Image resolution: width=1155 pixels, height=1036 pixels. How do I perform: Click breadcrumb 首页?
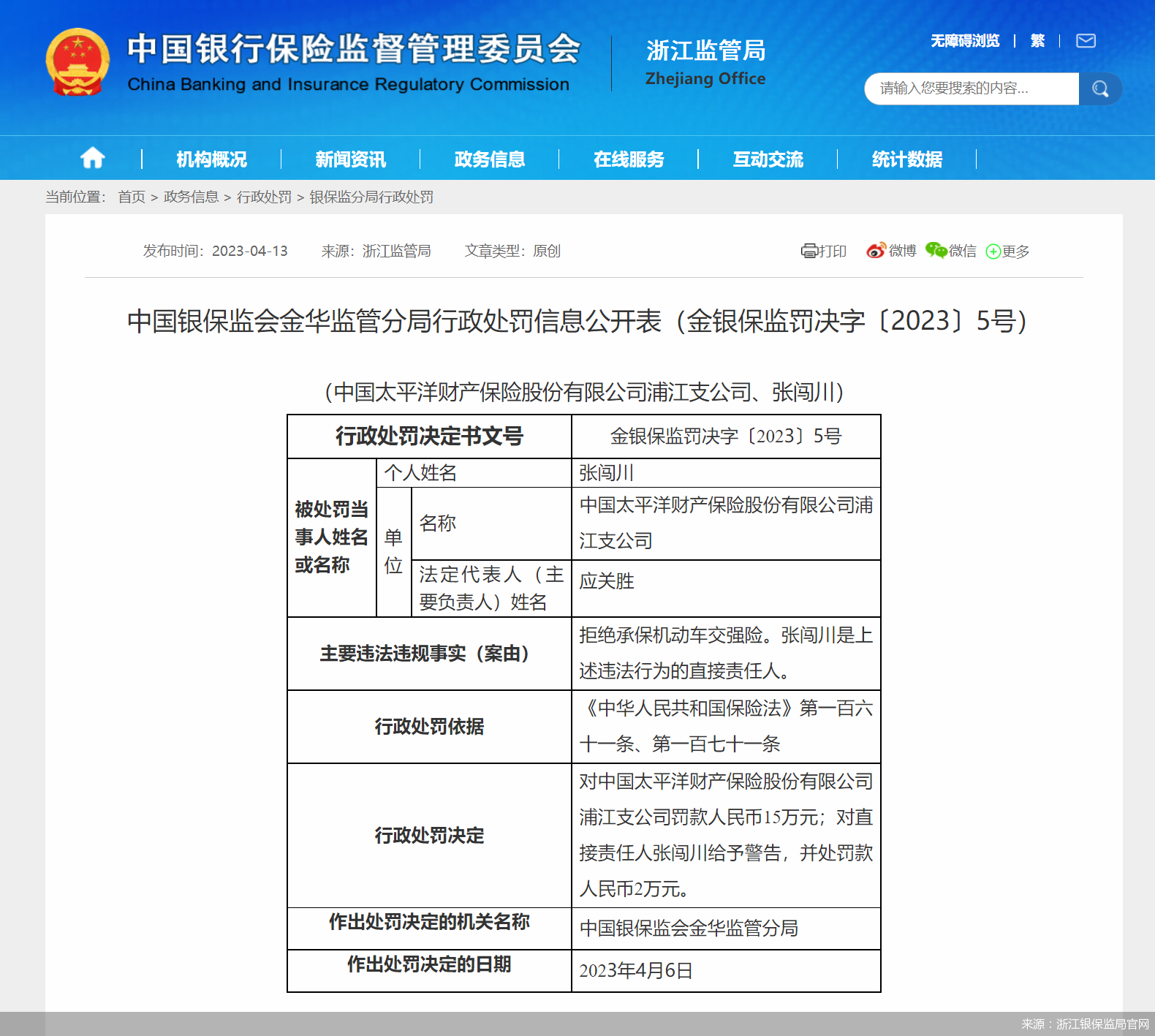click(x=132, y=197)
